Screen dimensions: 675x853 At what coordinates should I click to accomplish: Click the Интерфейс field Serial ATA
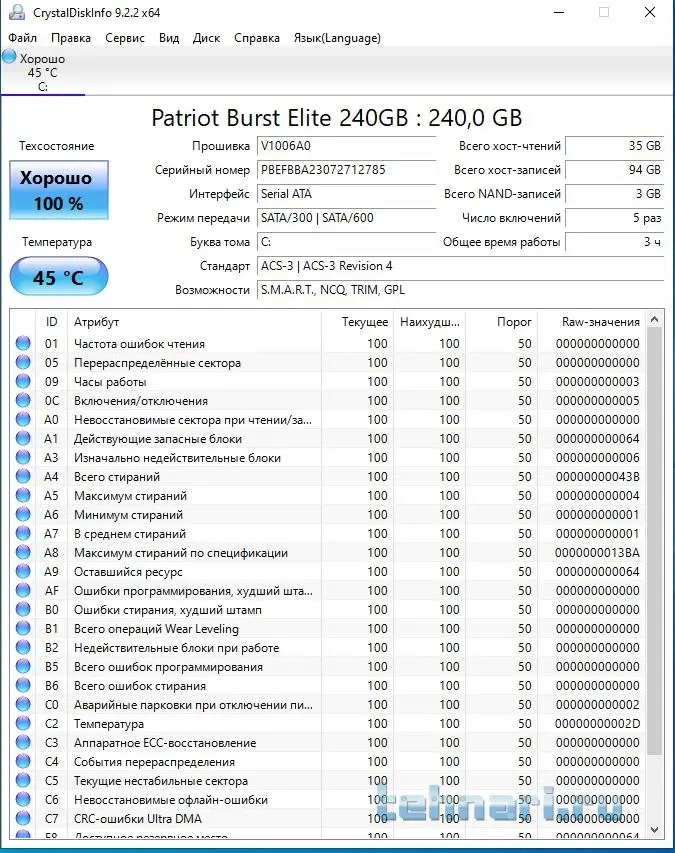(346, 194)
